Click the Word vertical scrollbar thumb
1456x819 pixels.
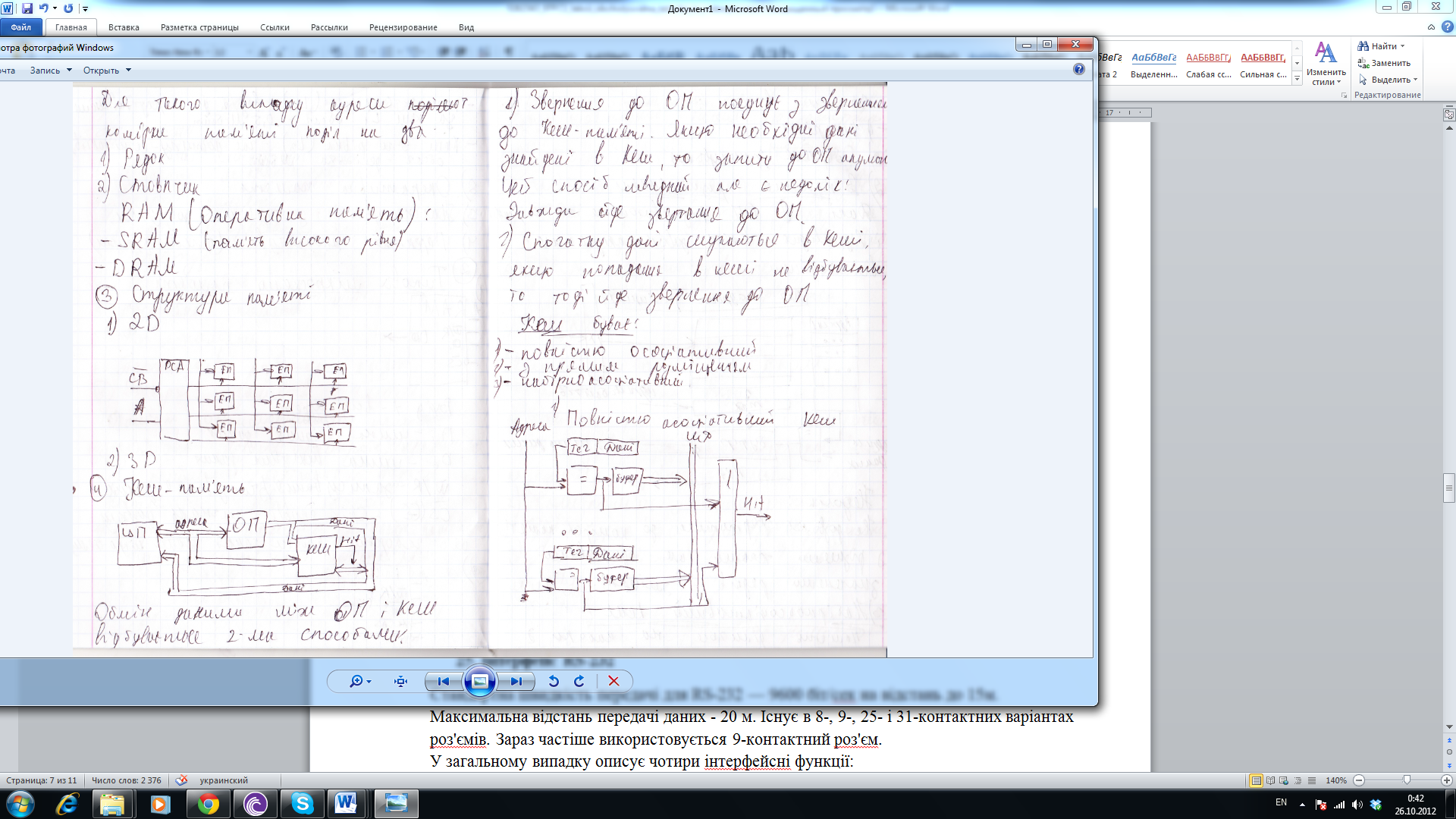pos(1449,488)
